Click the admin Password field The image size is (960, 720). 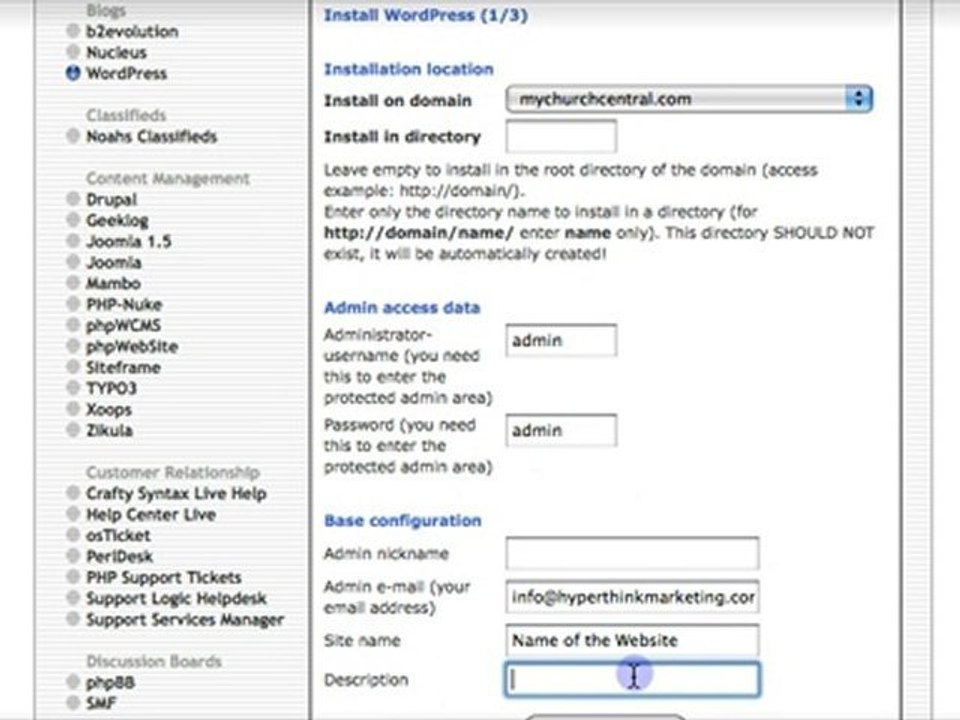tap(561, 430)
